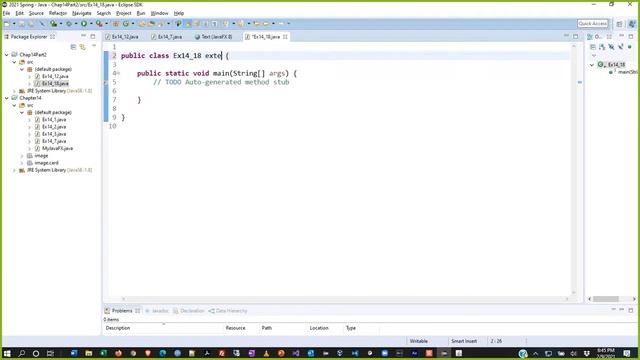Expand Ex14_12.java in Package Explorer
Screen dimensions: 640x360
click(29, 76)
